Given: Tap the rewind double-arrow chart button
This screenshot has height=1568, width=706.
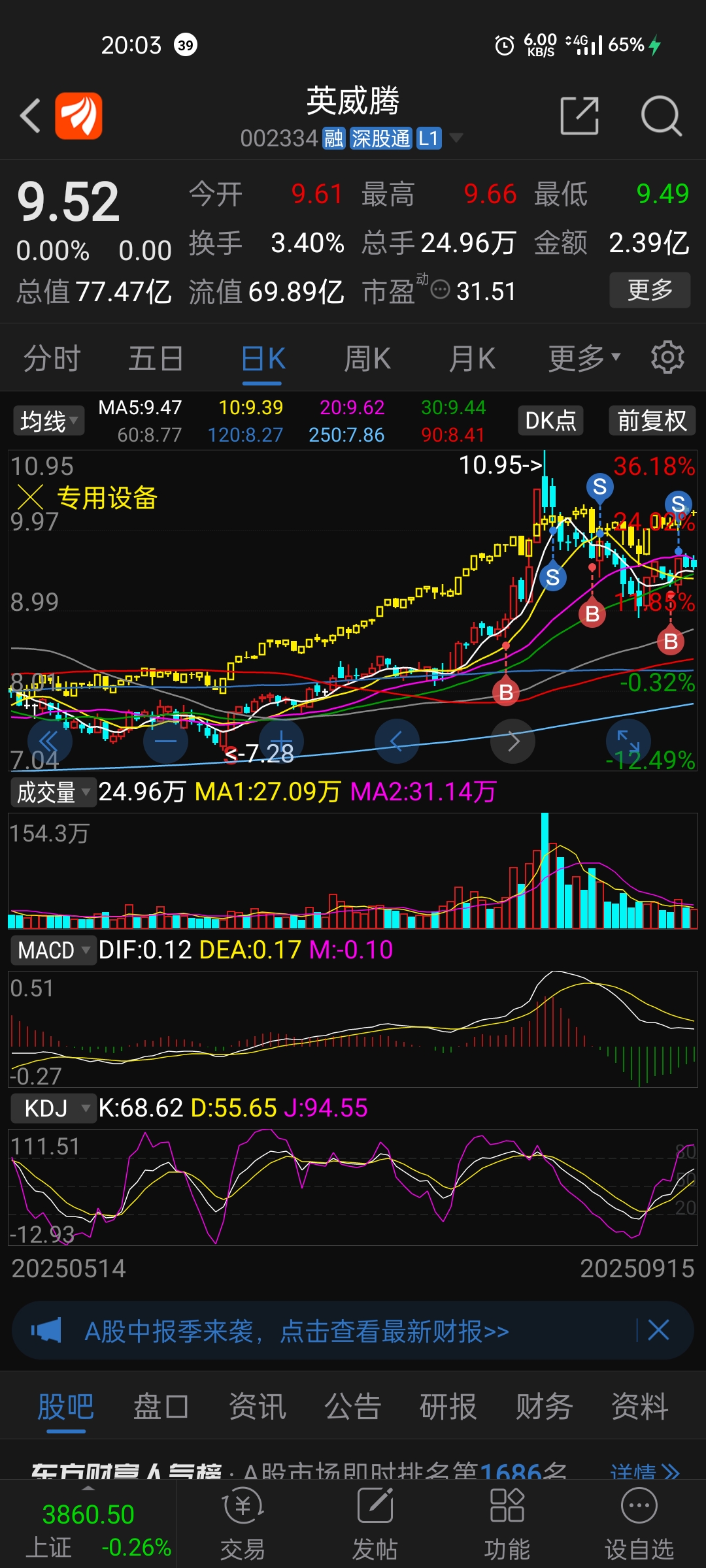Looking at the screenshot, I should pyautogui.click(x=48, y=742).
